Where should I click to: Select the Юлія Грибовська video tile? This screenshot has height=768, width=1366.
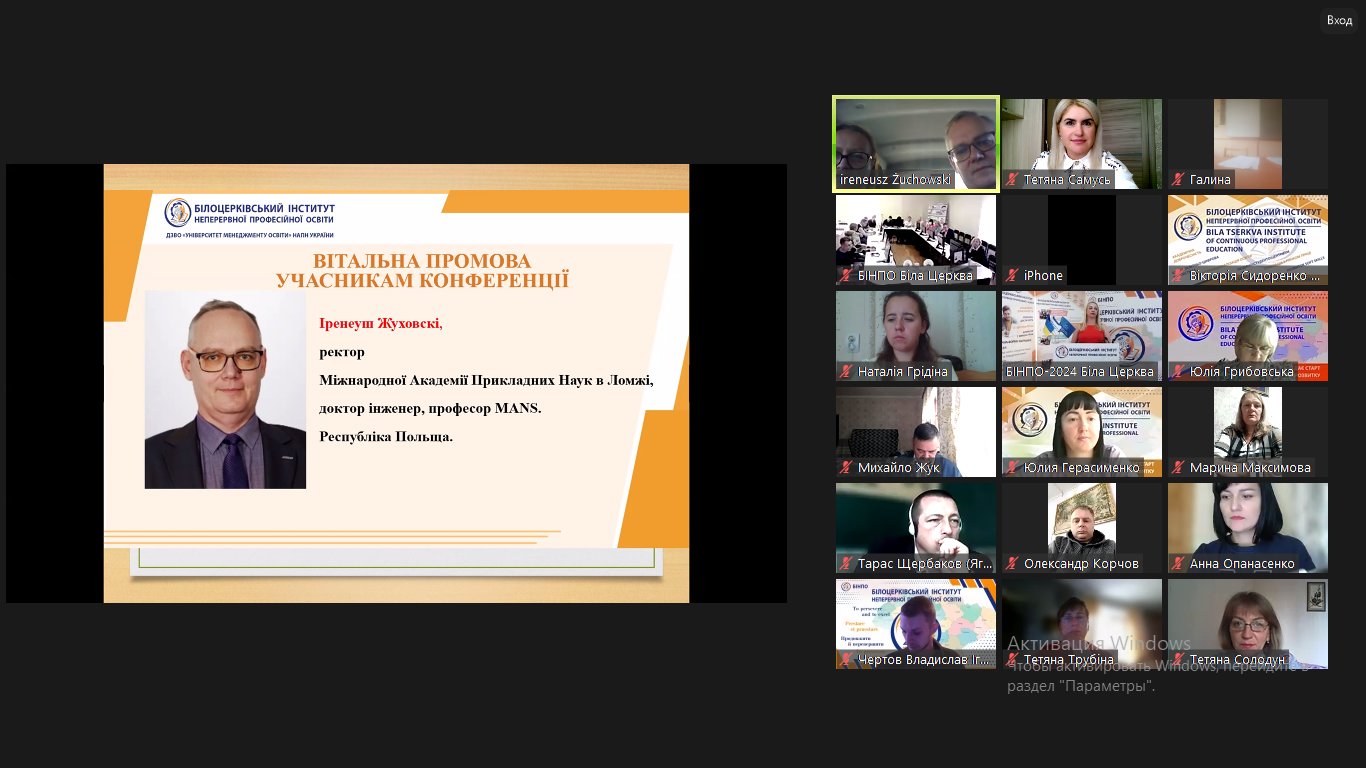click(x=1248, y=330)
